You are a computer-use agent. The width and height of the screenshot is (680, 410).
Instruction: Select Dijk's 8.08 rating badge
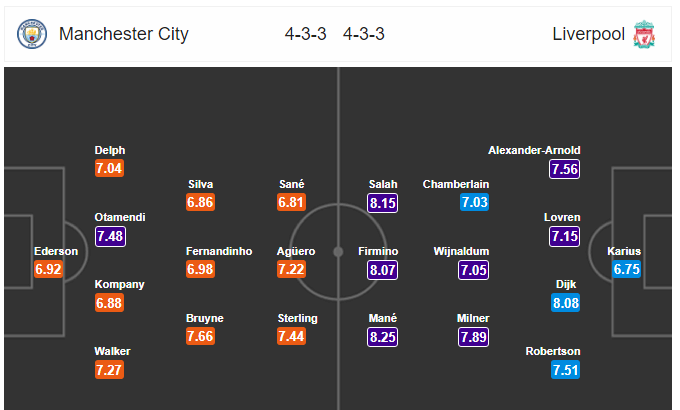click(x=566, y=303)
